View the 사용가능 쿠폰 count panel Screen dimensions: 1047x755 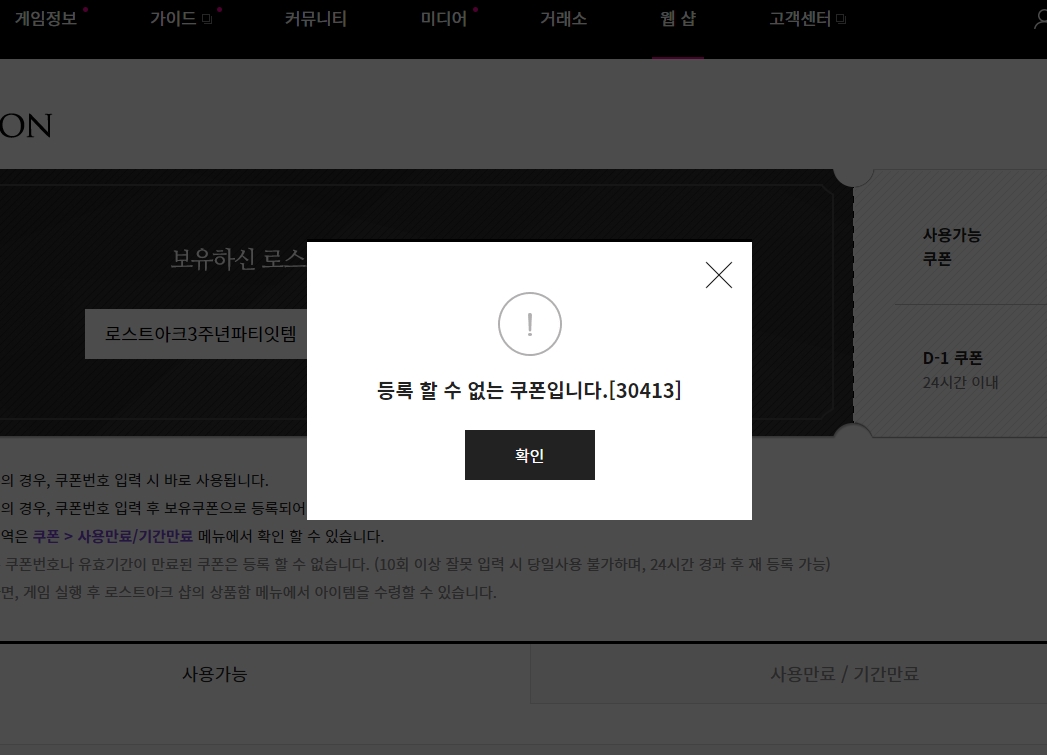[x=952, y=247]
